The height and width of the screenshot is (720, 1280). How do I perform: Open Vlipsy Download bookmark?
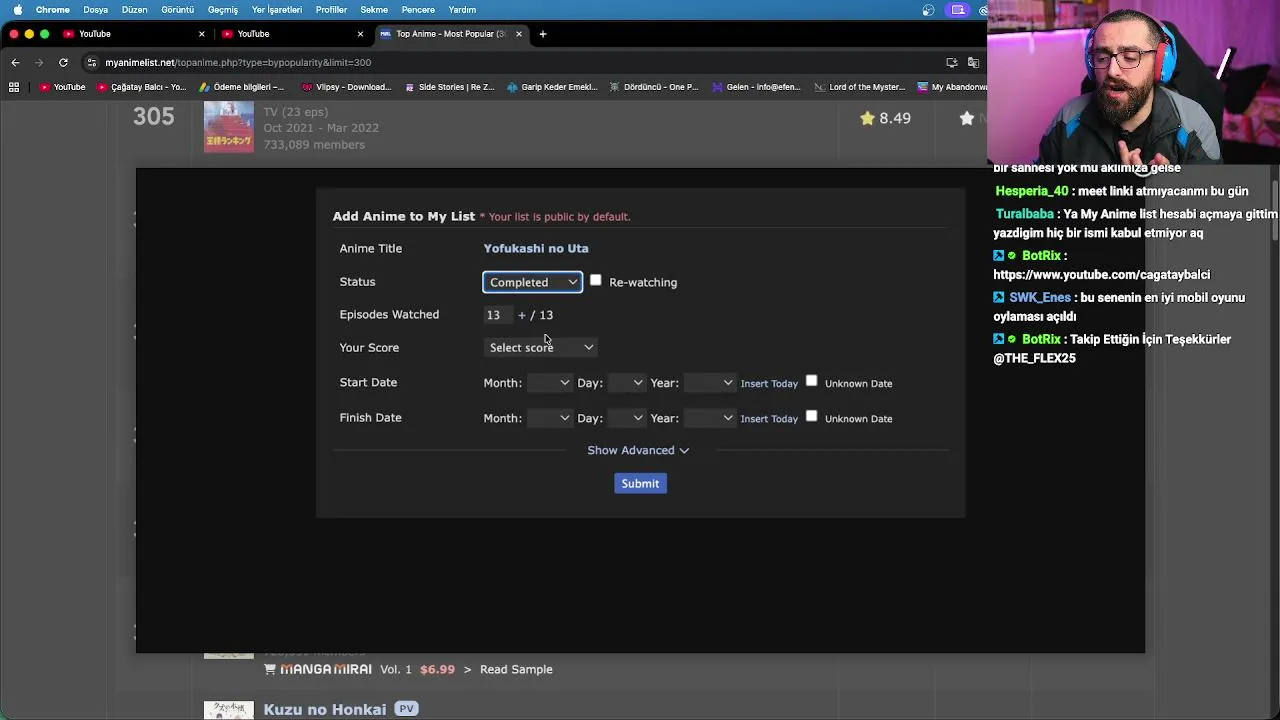(x=346, y=87)
